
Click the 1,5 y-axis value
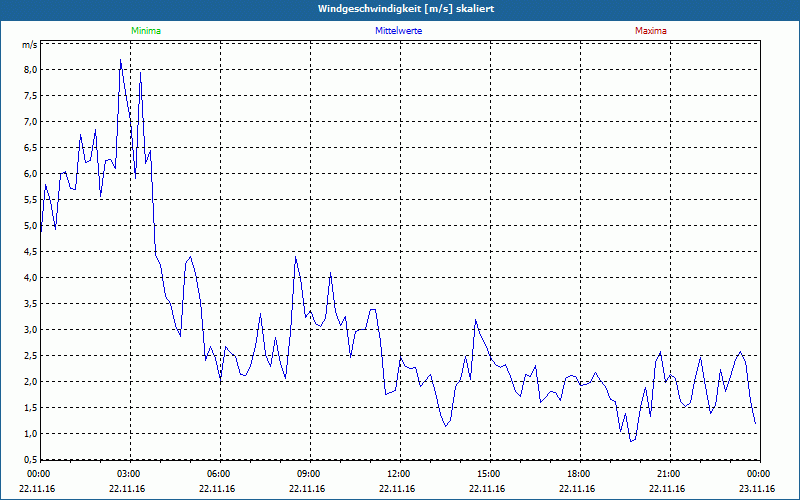(x=31, y=408)
